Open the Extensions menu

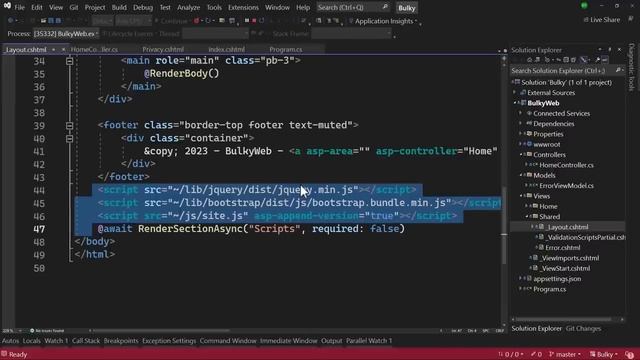(x=243, y=7)
